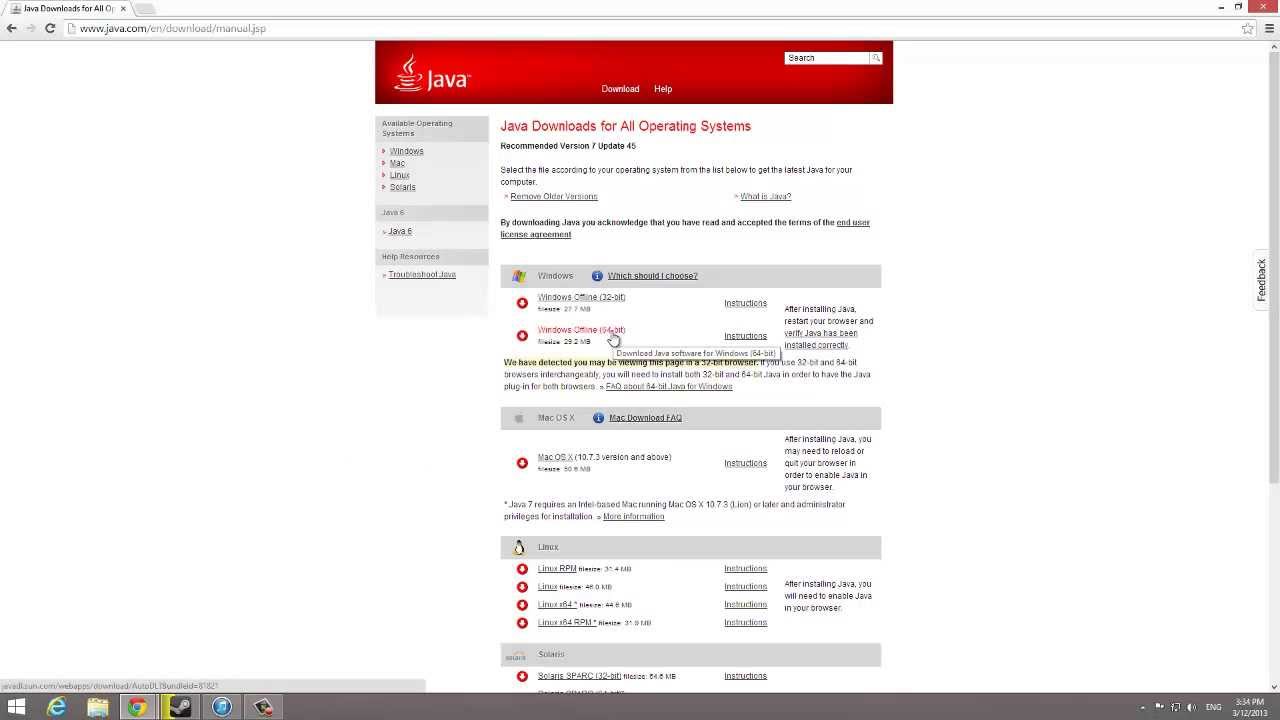
Task: Click red download icon for Windows Offline (32-bit)
Action: pyautogui.click(x=522, y=303)
